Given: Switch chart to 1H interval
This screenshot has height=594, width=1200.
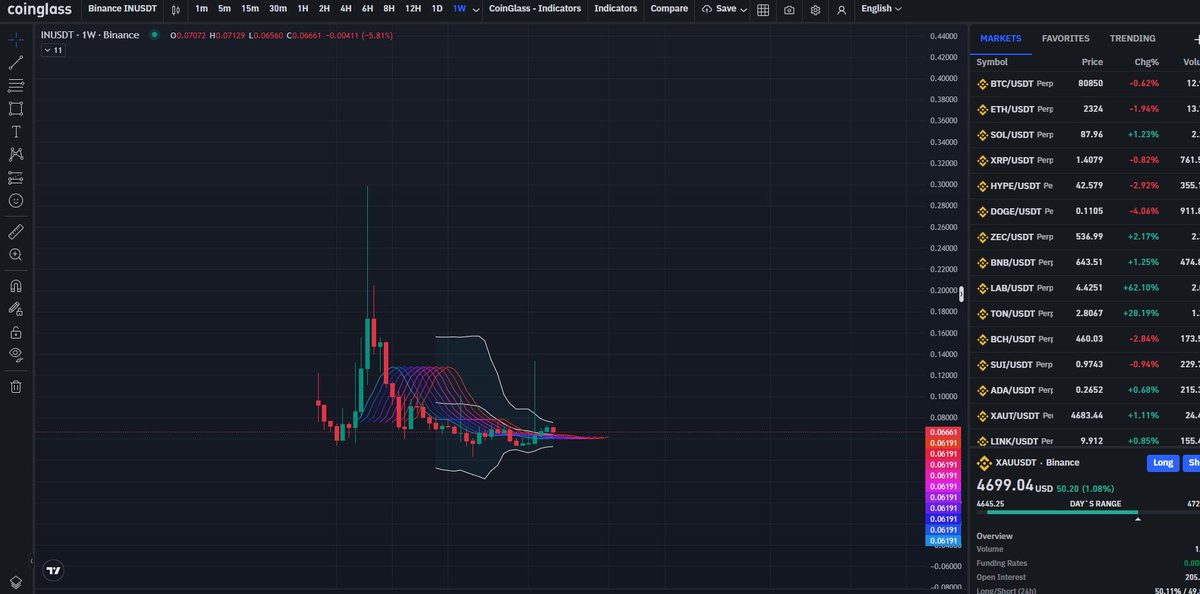Looking at the screenshot, I should point(303,9).
